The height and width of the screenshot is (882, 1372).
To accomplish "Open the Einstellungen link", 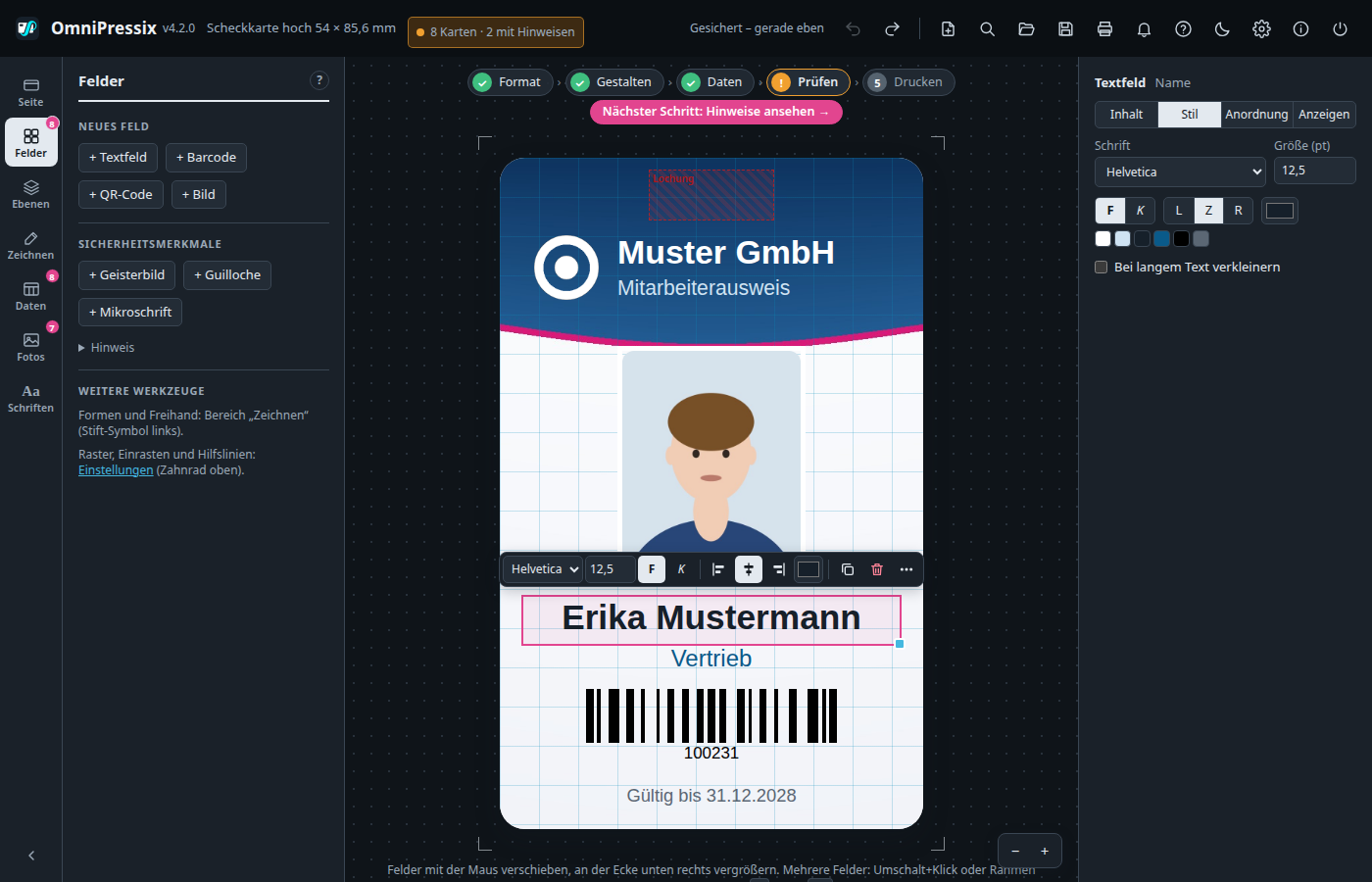I will pyautogui.click(x=116, y=470).
